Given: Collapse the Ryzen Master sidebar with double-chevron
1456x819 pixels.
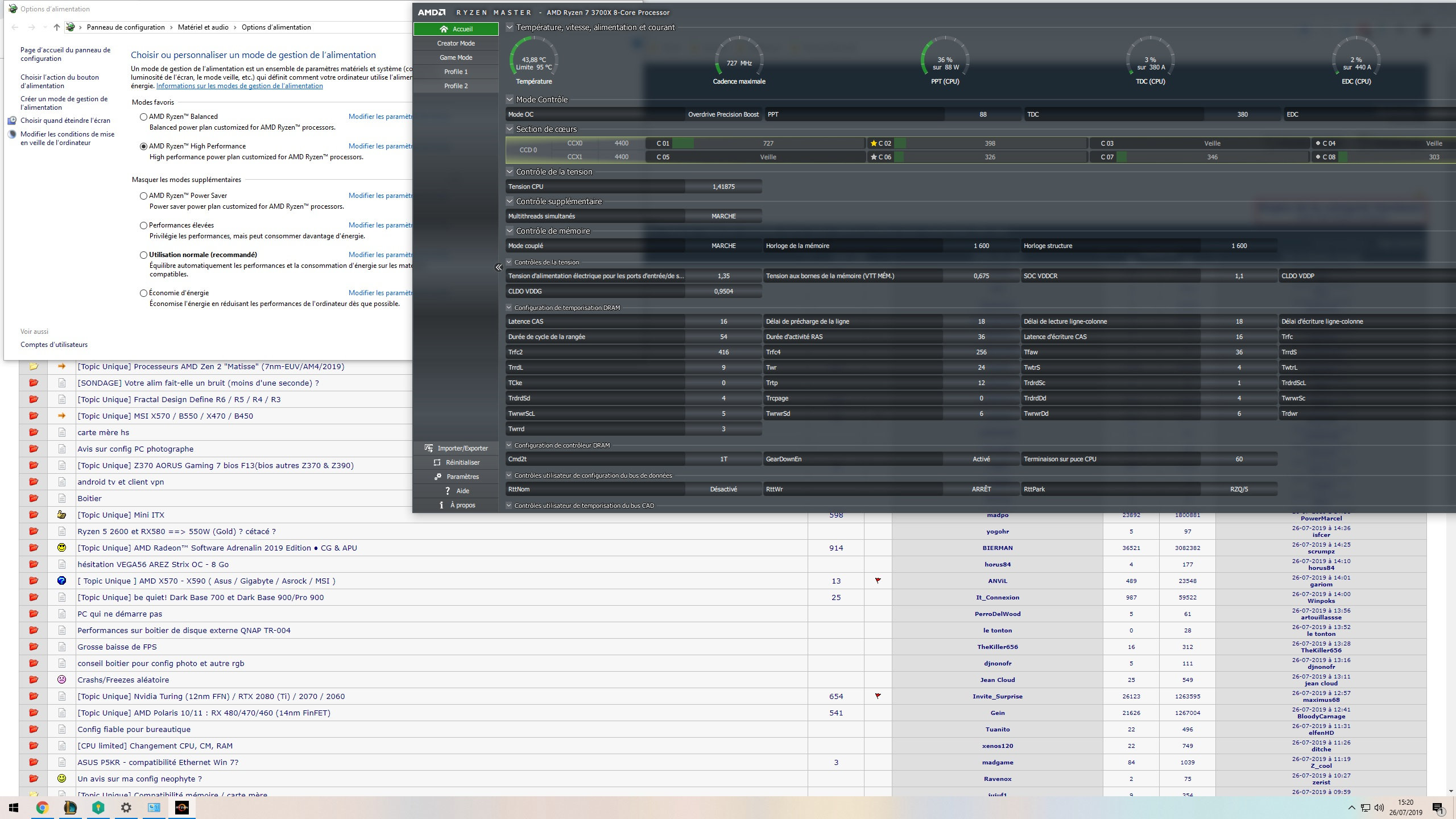Looking at the screenshot, I should tap(499, 267).
